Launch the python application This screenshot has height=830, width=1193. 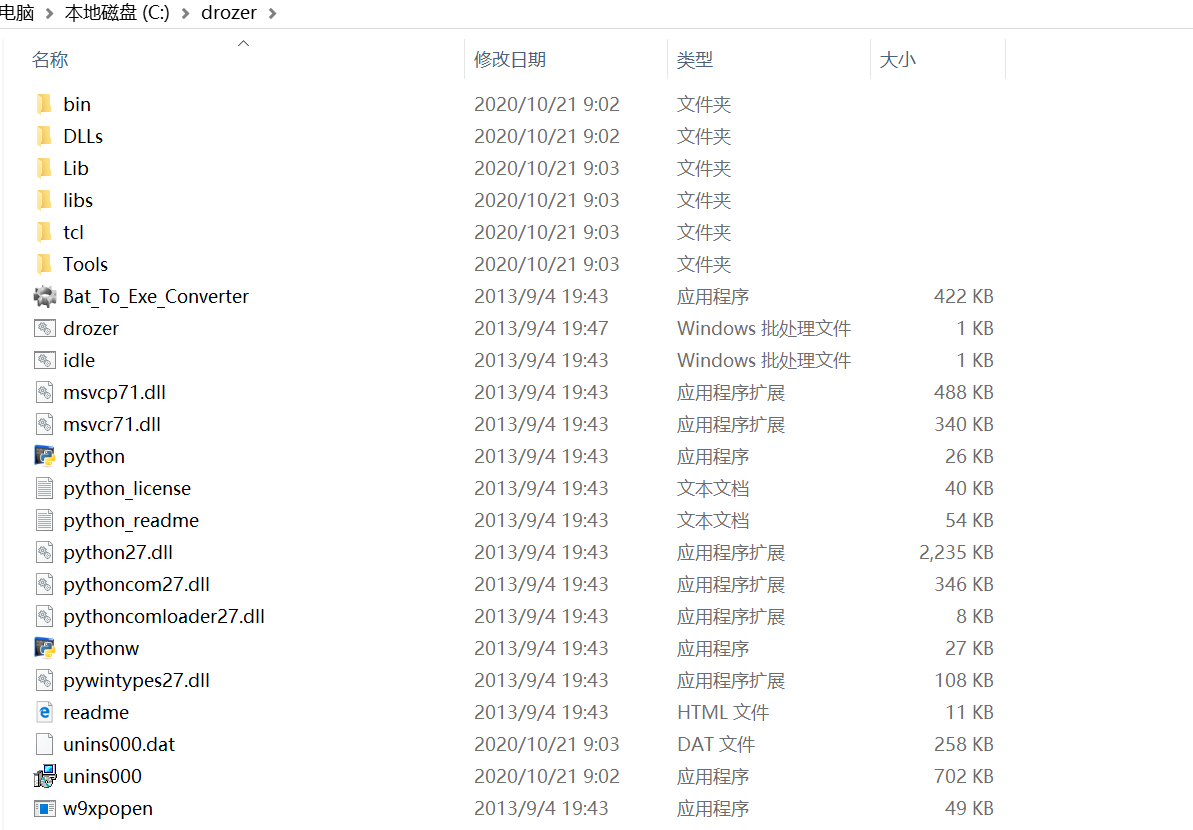pyautogui.click(x=93, y=455)
